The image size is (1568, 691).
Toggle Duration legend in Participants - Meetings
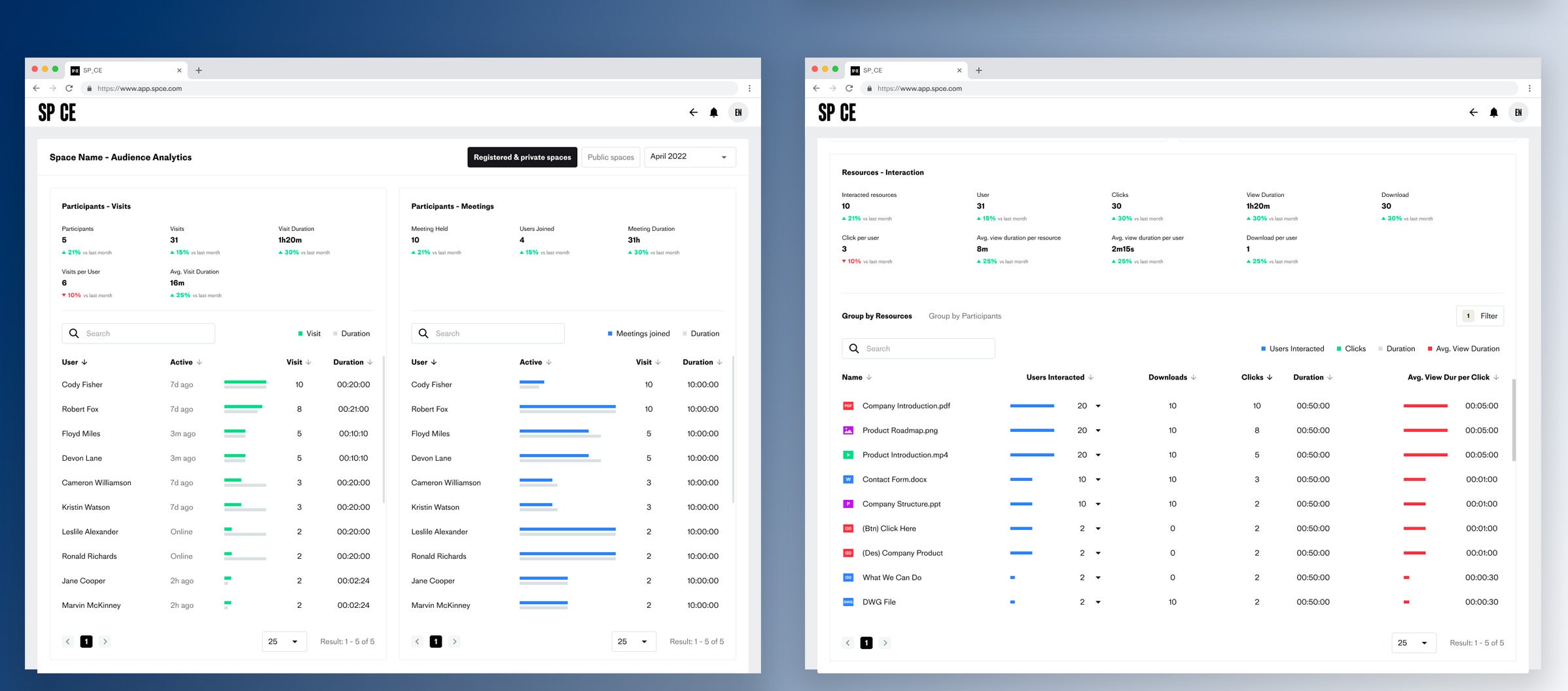tap(701, 334)
